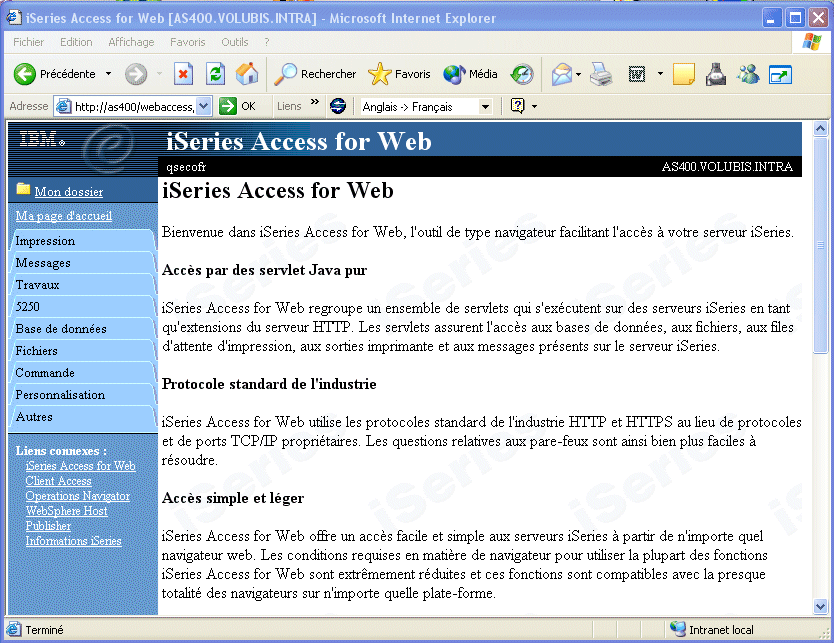The width and height of the screenshot is (834, 643).
Task: Click the Mon dossier folder icon
Action: [x=23, y=188]
